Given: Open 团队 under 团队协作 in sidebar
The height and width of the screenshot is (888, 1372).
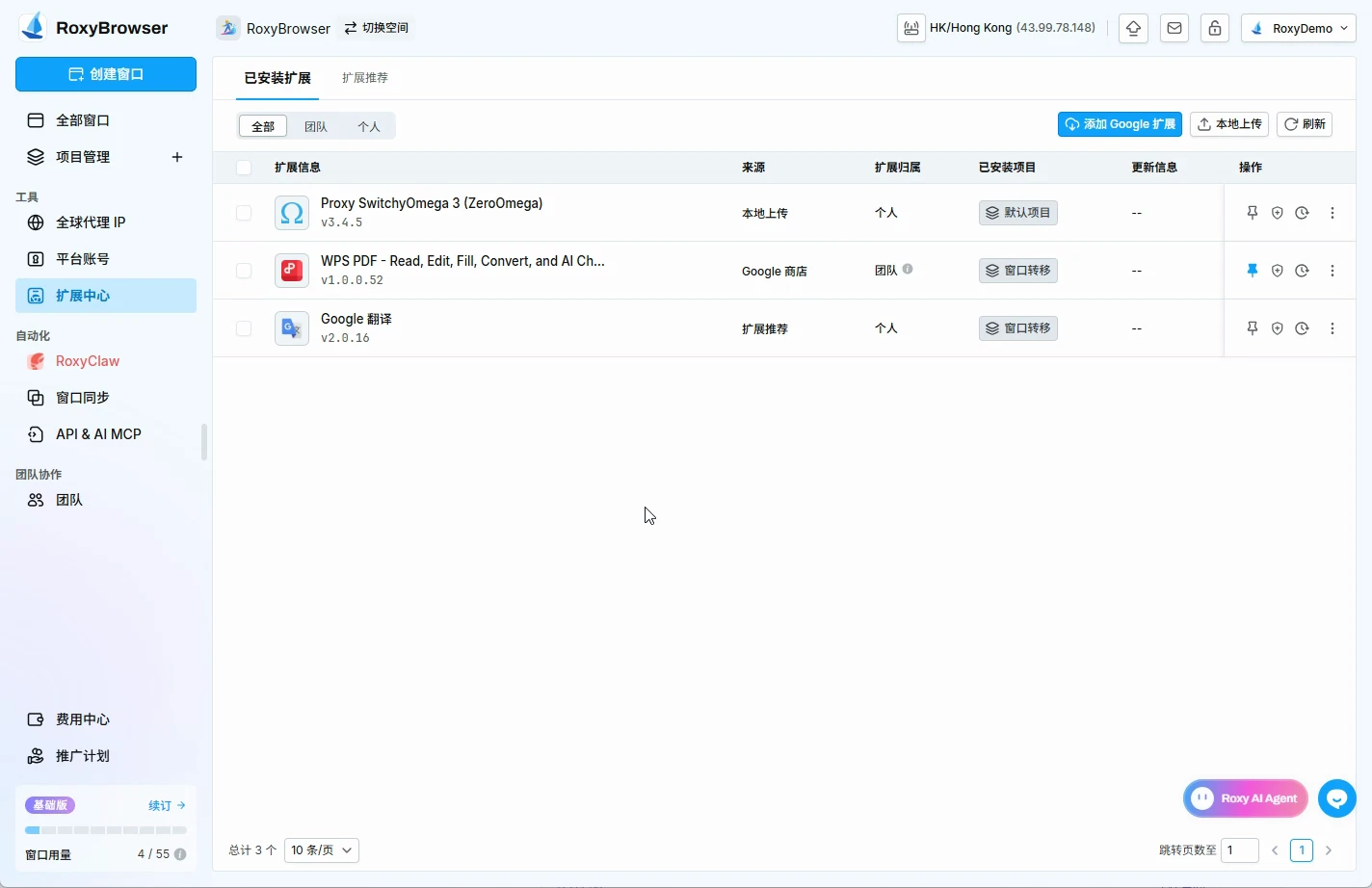Looking at the screenshot, I should coord(106,500).
